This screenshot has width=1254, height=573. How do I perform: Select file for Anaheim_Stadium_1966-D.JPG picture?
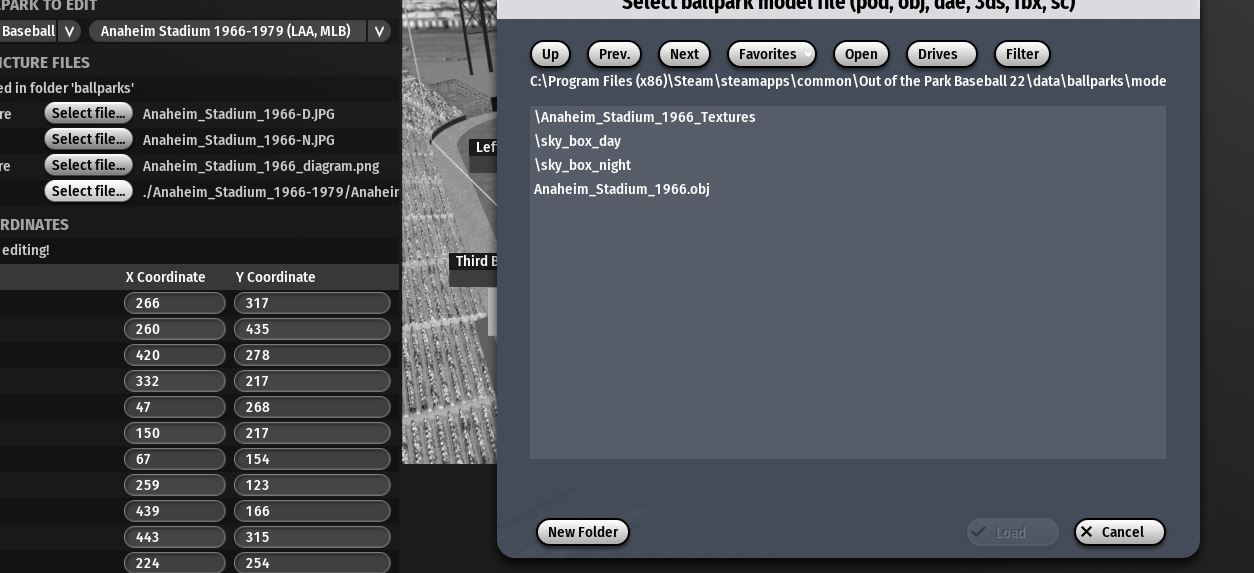88,113
